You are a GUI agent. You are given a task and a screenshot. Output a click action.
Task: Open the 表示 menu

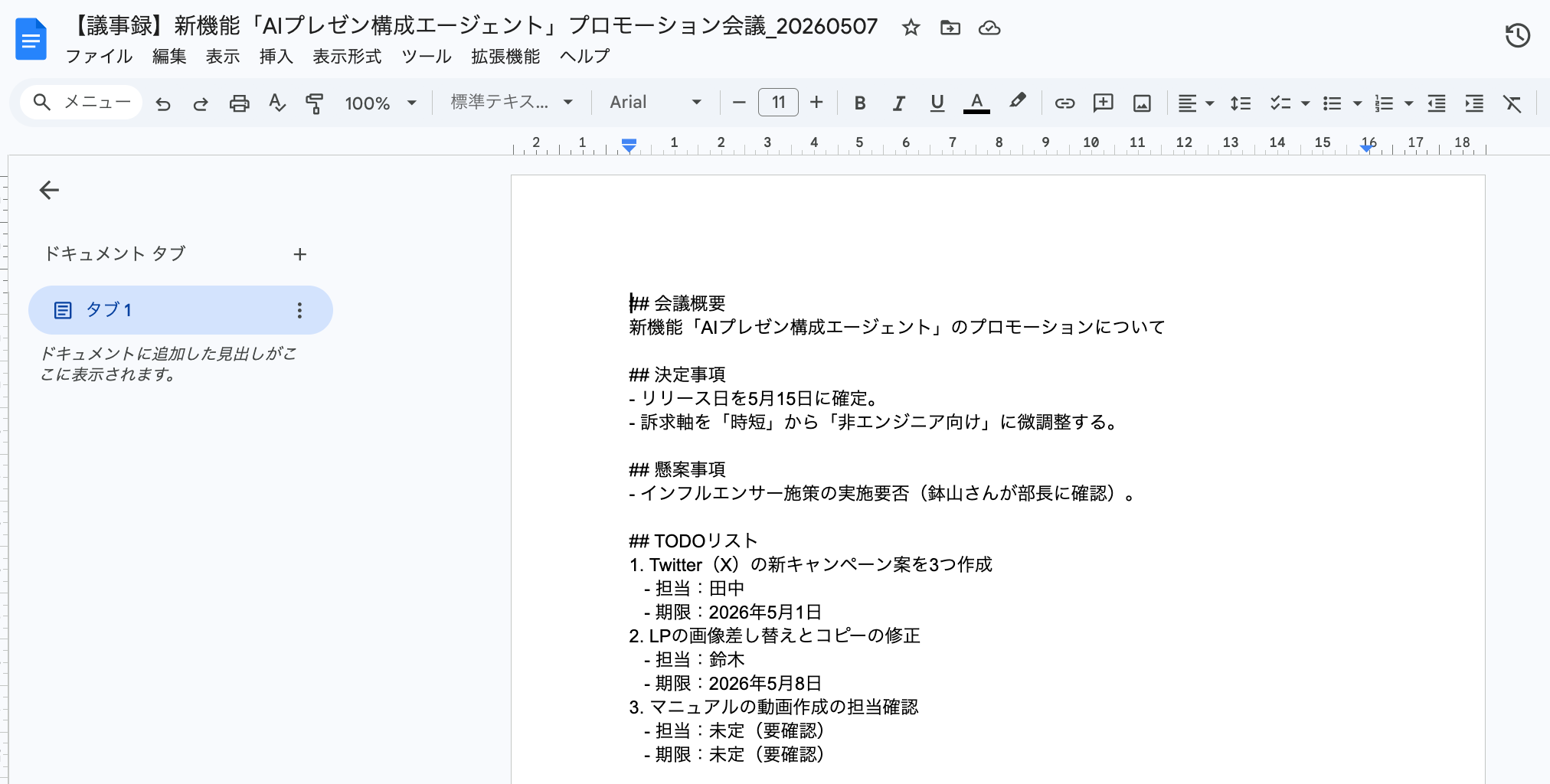coord(223,57)
